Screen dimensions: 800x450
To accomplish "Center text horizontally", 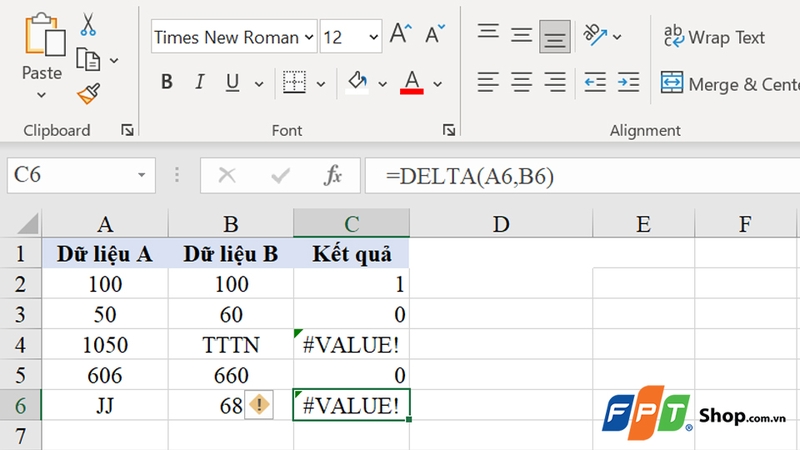I will [521, 82].
